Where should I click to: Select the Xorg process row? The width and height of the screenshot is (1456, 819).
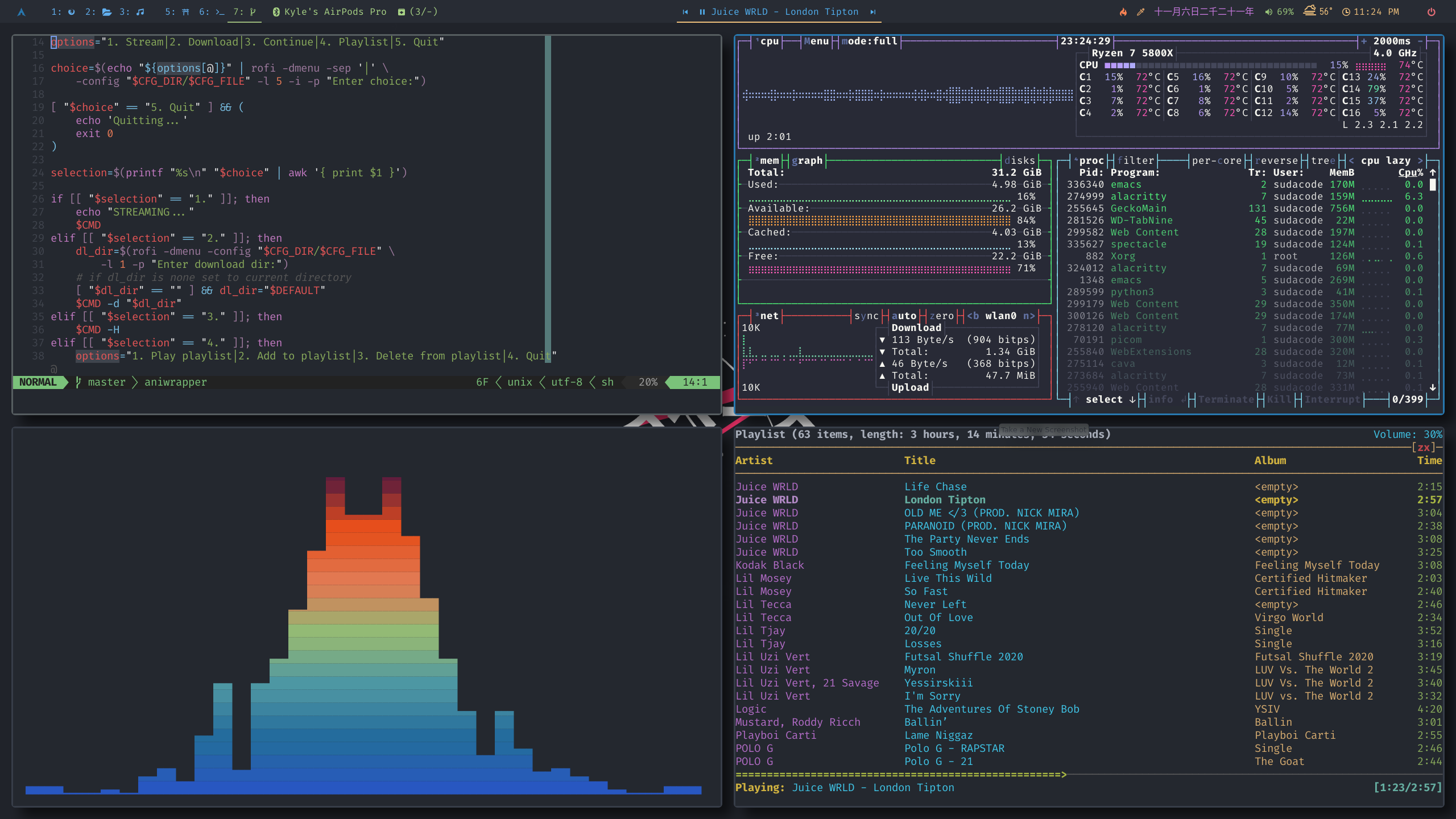1244,256
